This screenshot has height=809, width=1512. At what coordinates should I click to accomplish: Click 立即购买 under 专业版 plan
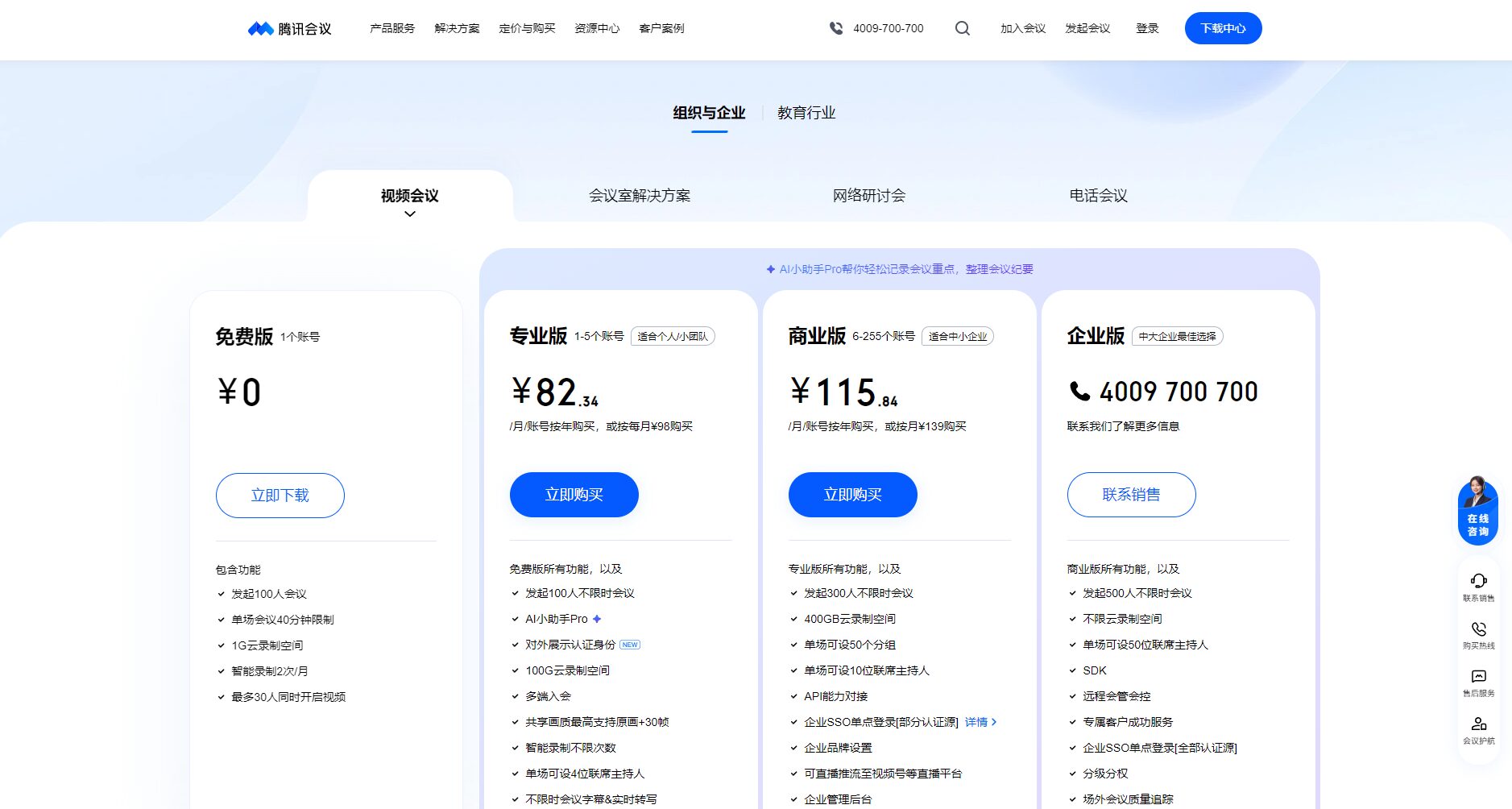574,495
